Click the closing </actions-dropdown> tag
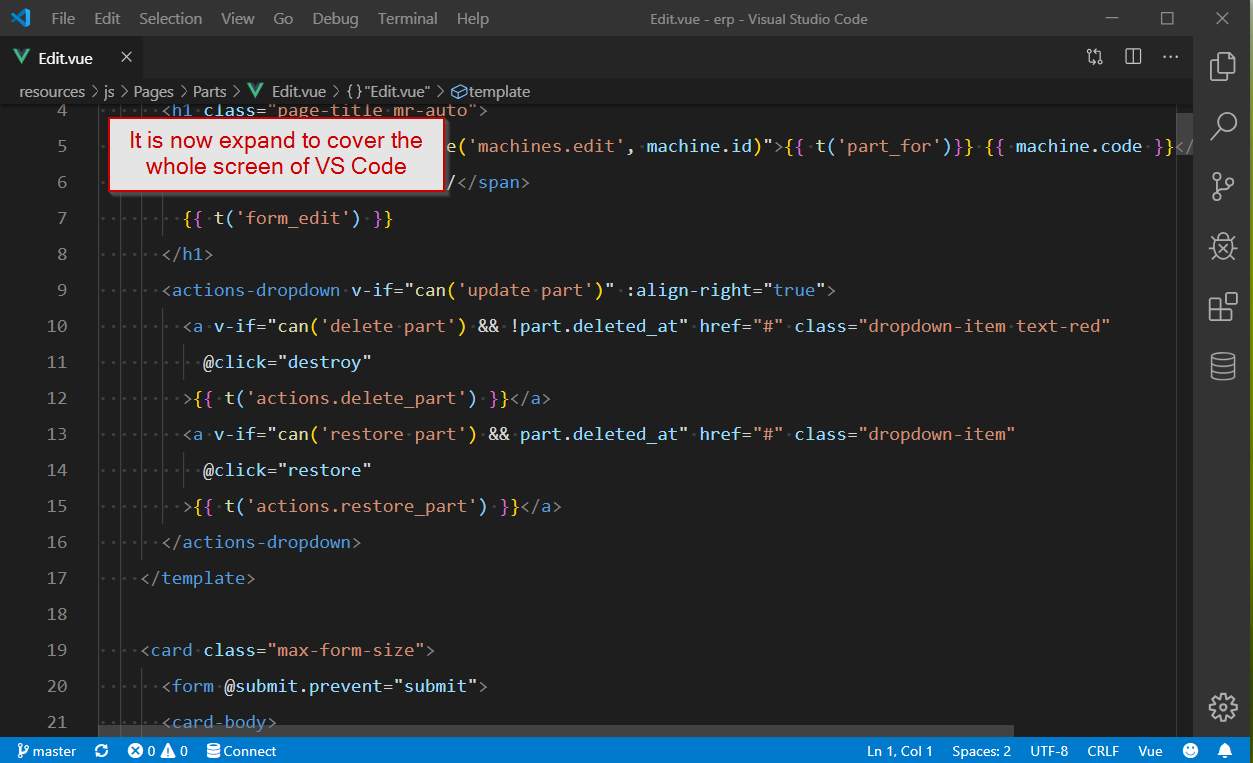 point(261,542)
